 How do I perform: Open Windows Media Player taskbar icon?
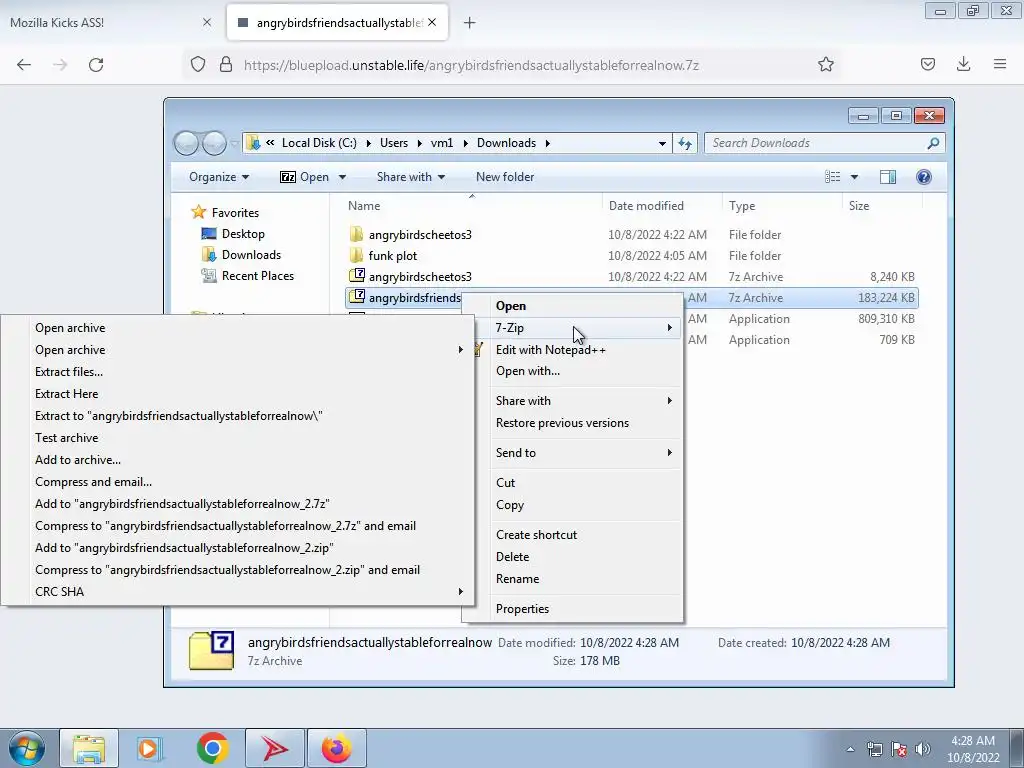(x=150, y=748)
